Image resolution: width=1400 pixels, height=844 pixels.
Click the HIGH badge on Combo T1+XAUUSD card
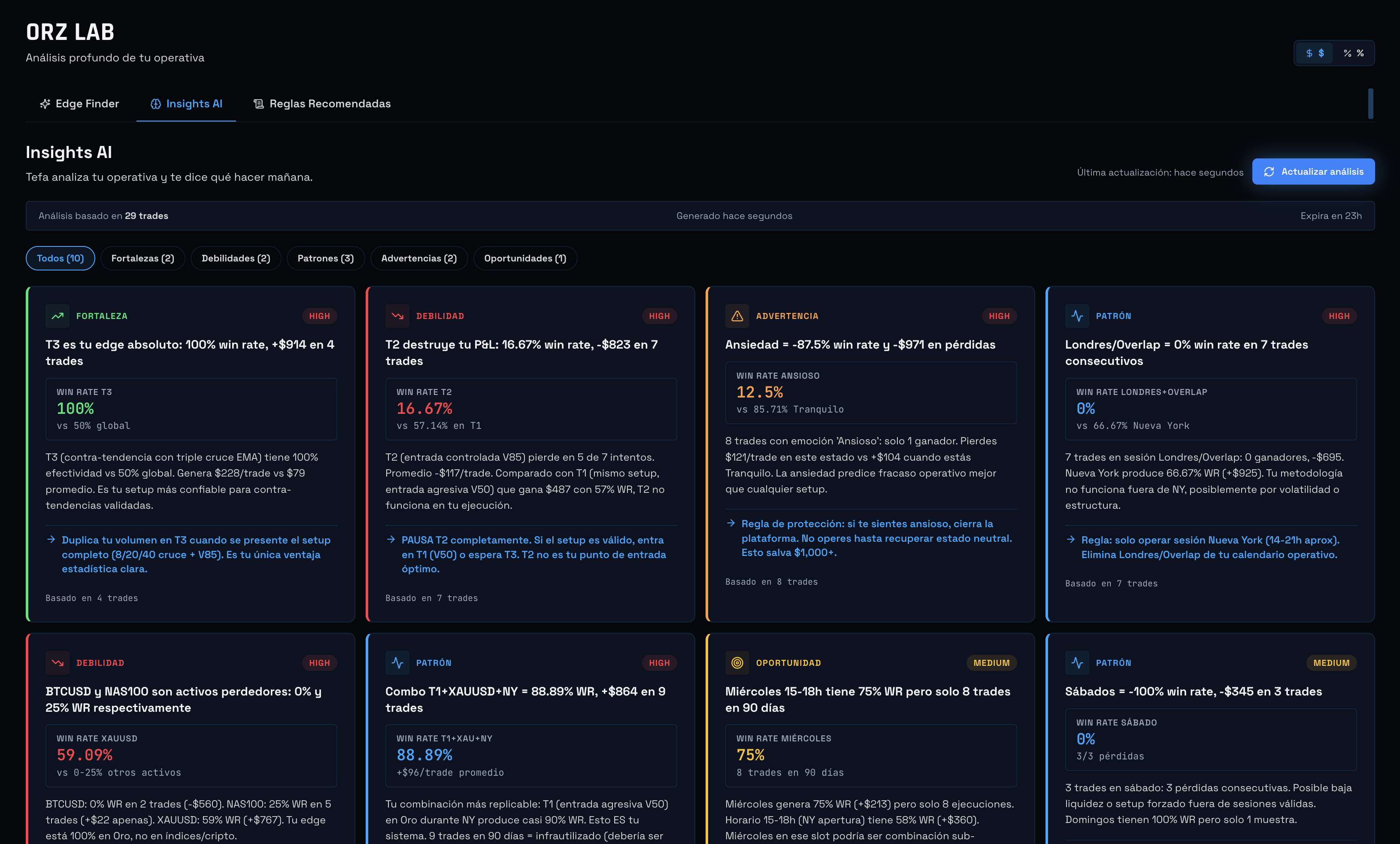tap(659, 663)
